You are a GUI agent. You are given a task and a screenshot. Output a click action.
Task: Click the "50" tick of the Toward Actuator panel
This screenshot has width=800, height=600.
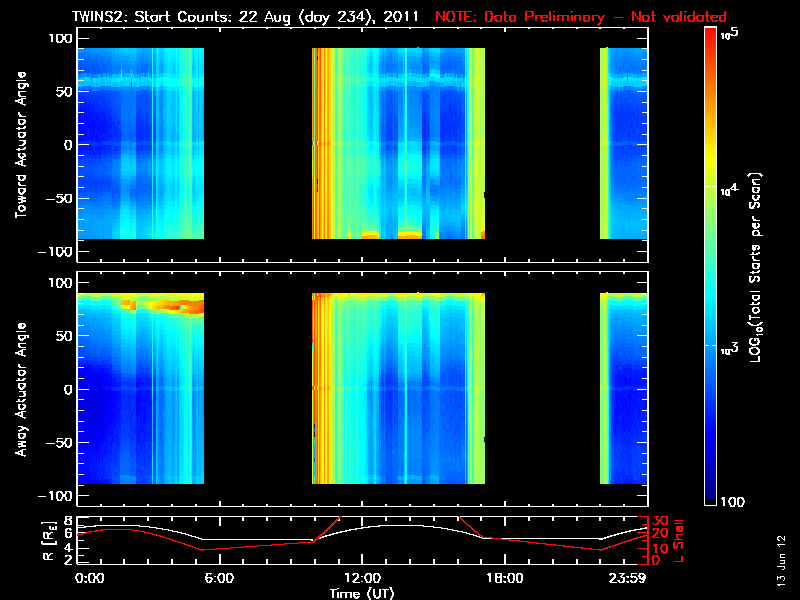coord(65,92)
